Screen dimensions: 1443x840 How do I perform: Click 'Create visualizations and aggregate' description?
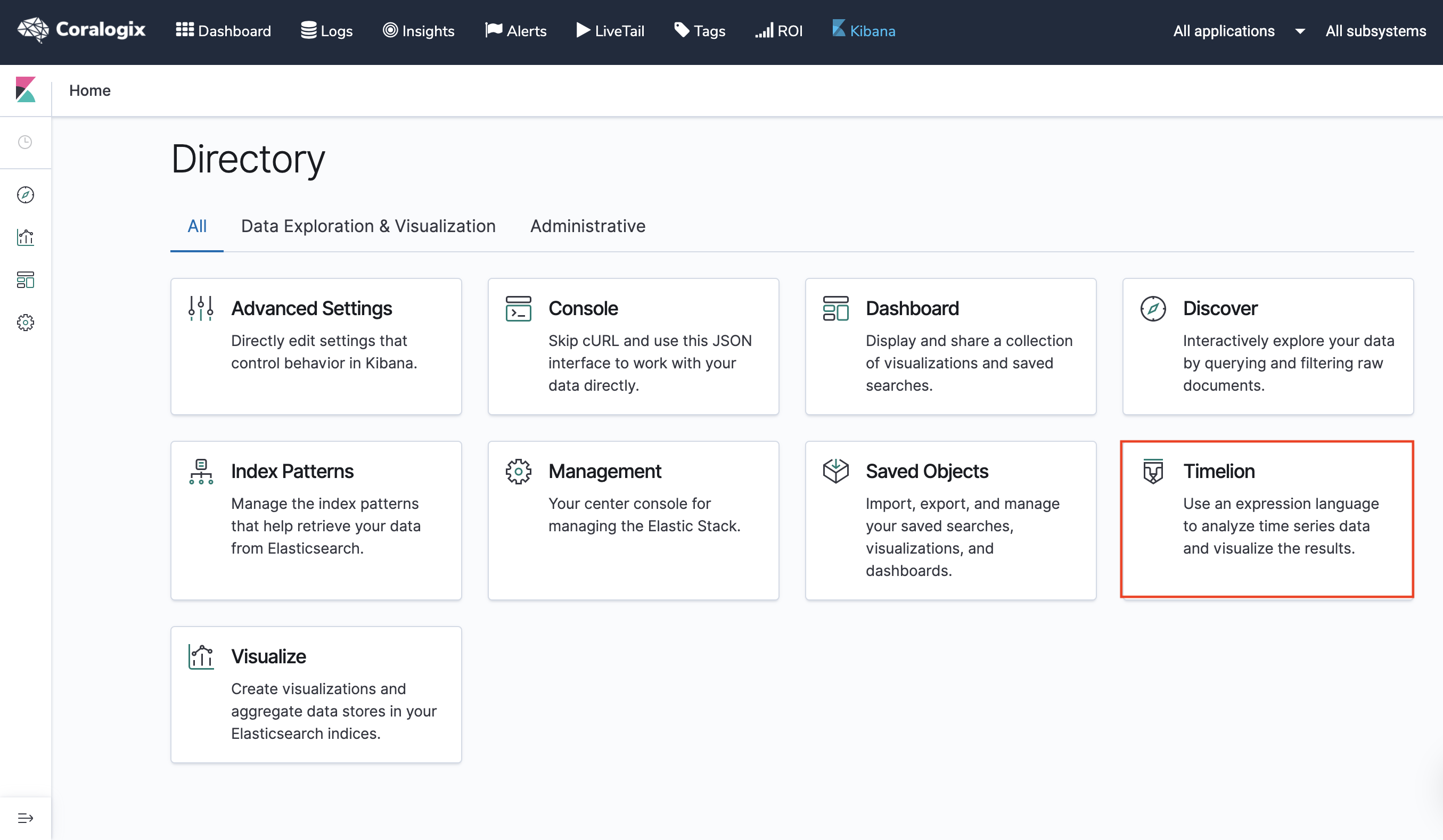[x=334, y=711]
